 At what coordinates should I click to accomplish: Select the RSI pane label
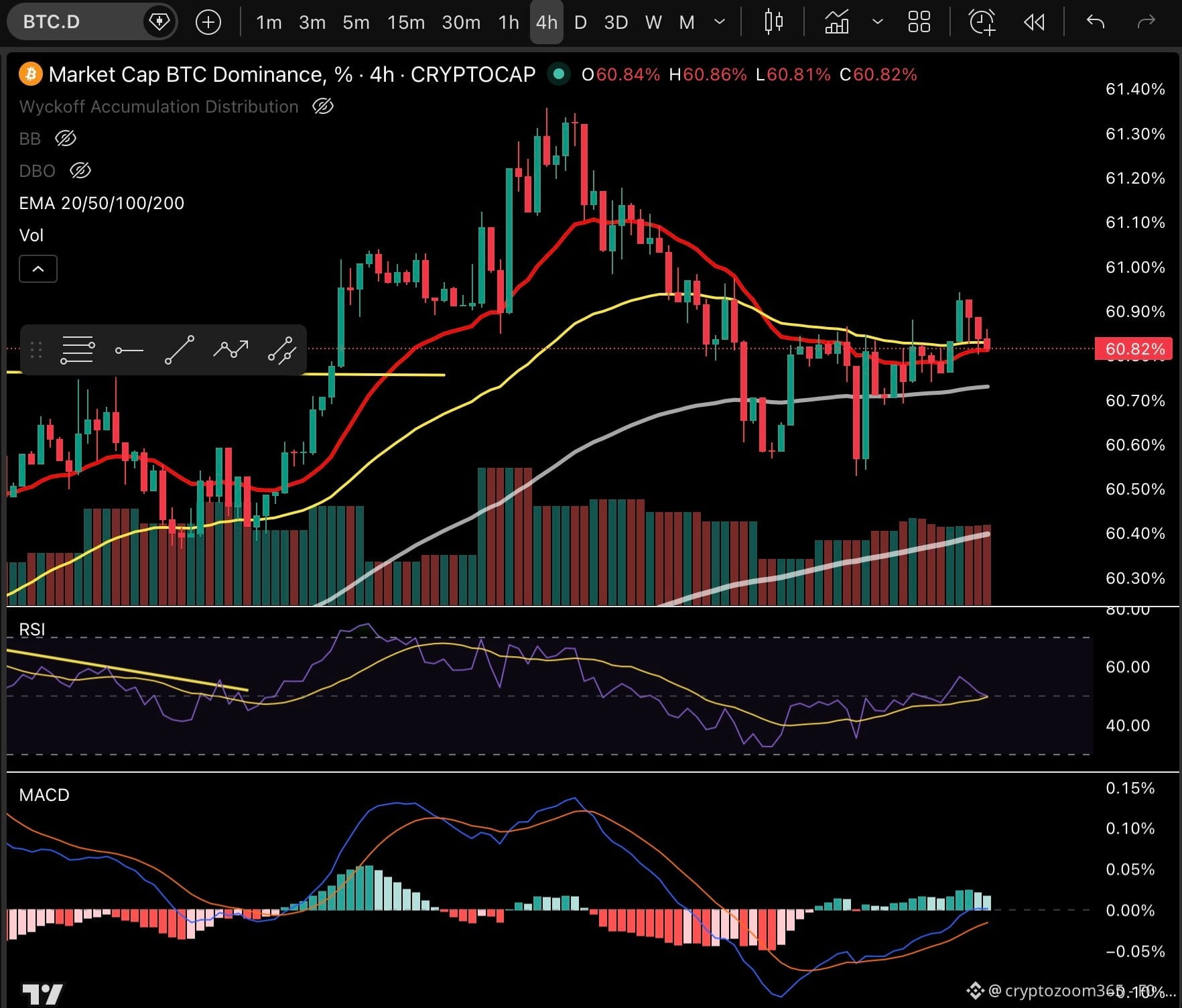(32, 629)
